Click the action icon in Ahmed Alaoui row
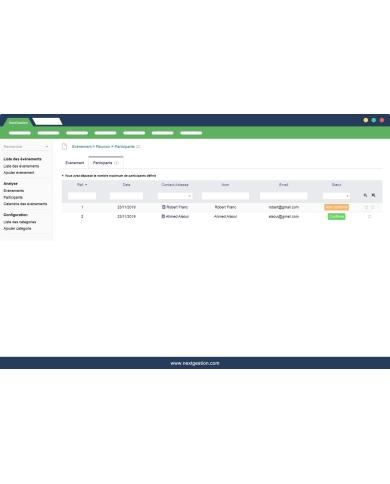This screenshot has height=484, width=390. tap(369, 217)
